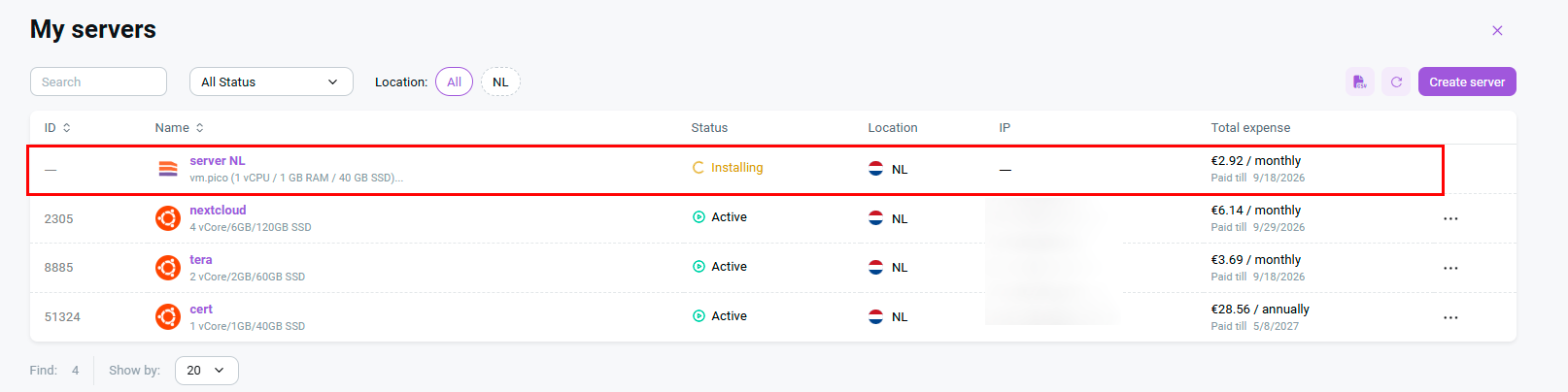Image resolution: width=1568 pixels, height=392 pixels.
Task: Open actions menu for tera server
Action: click(x=1450, y=268)
